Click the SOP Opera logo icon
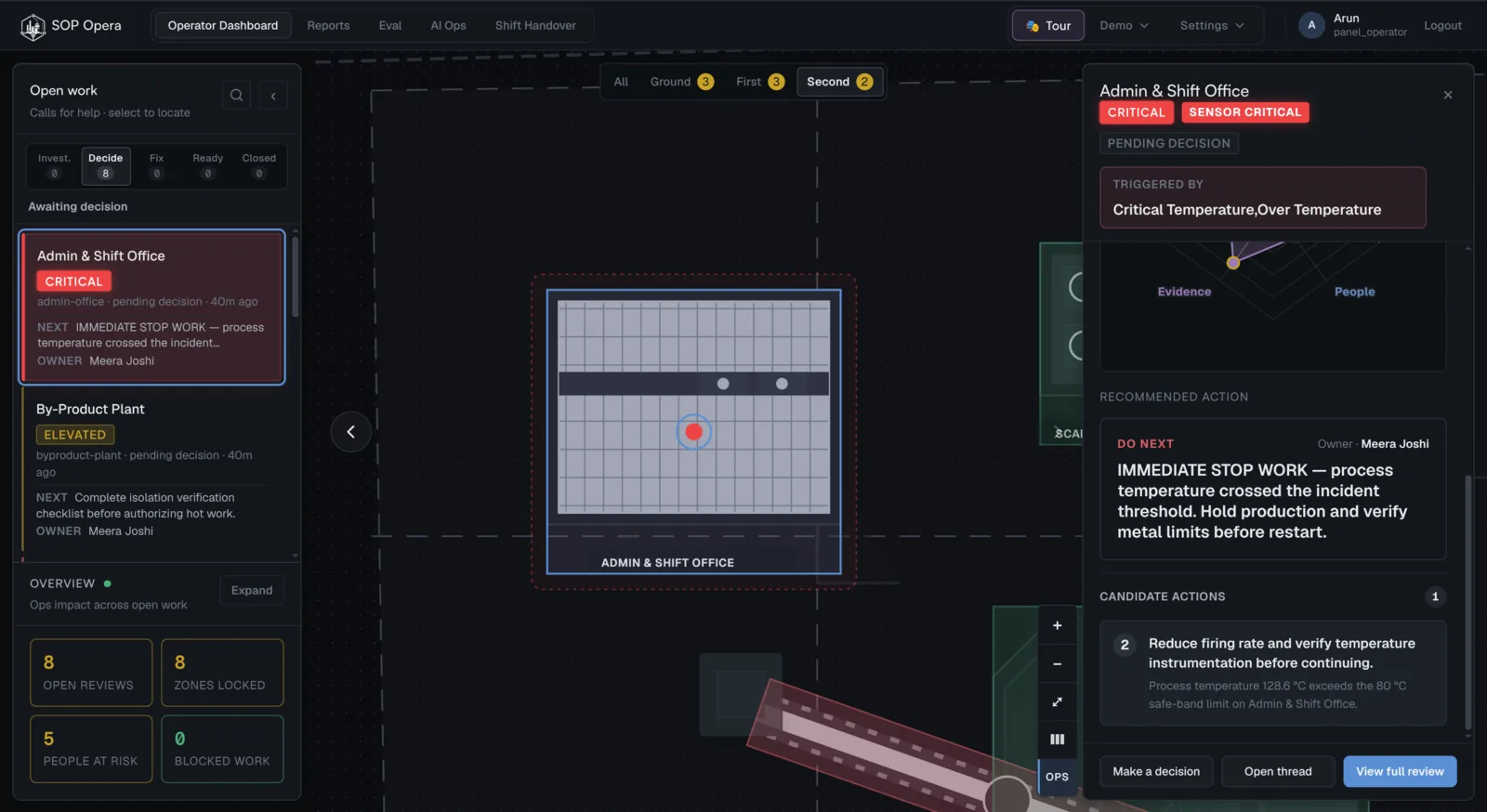 (33, 27)
